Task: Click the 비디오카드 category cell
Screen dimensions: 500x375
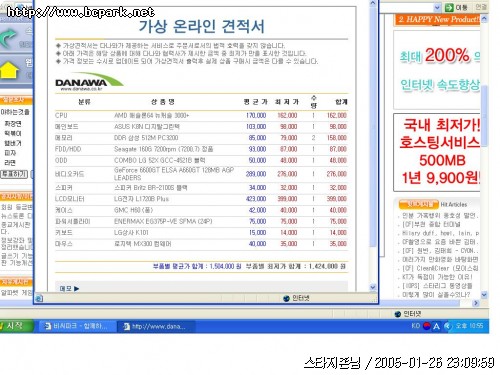Action: coord(69,174)
